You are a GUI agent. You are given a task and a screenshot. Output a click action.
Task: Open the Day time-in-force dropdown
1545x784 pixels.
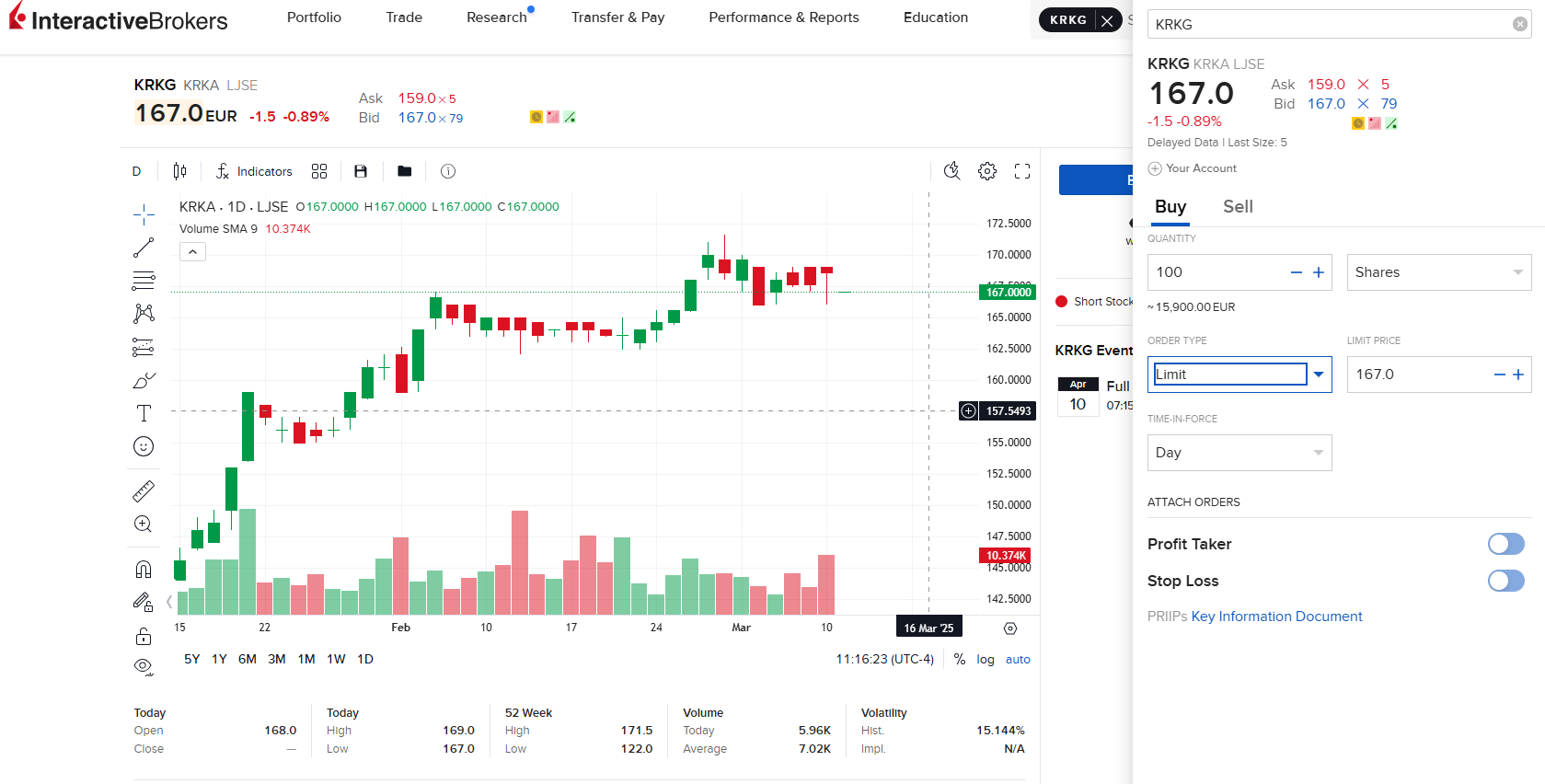click(1239, 453)
